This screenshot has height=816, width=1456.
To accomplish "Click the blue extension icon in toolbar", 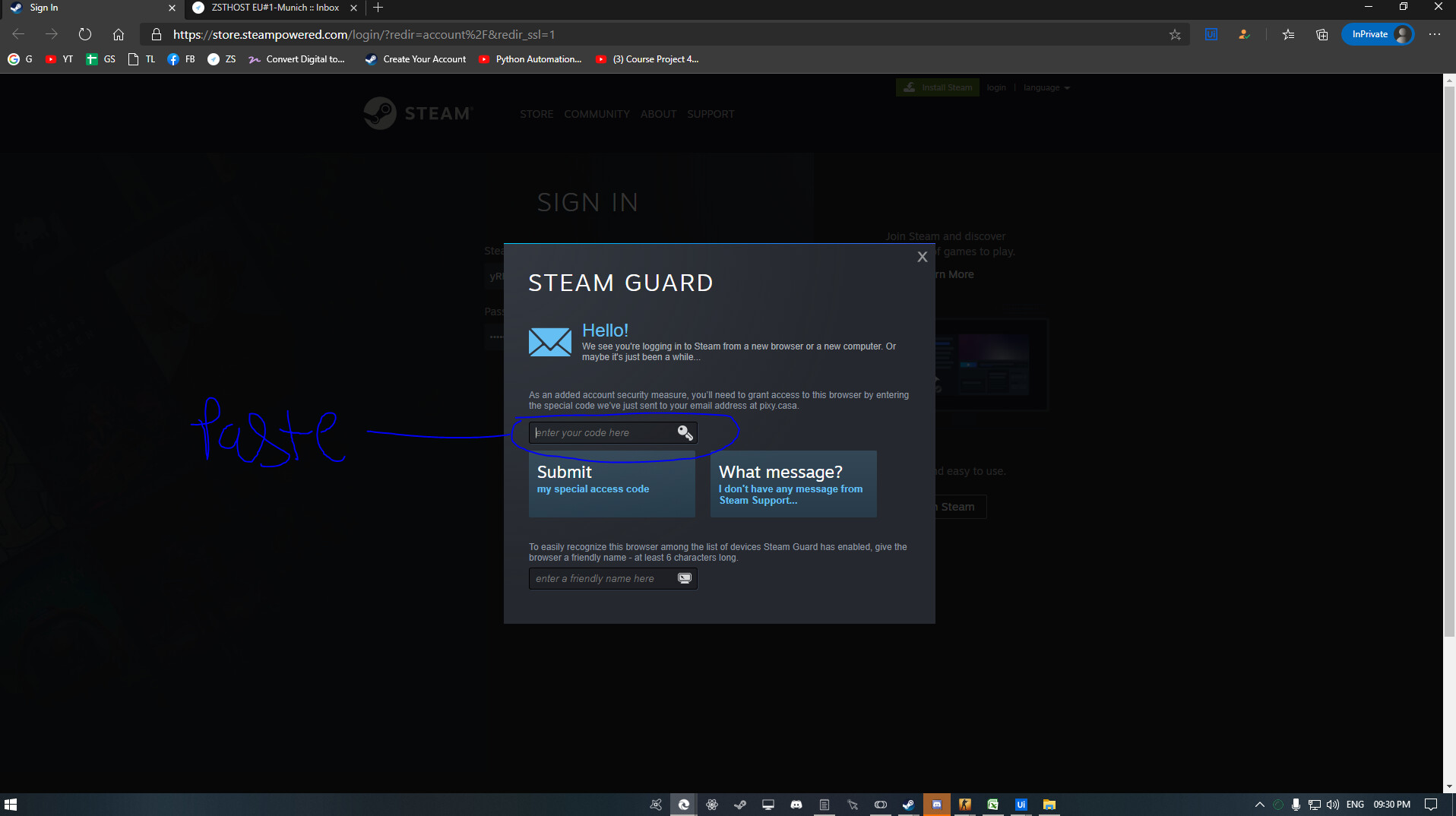I will [1211, 34].
